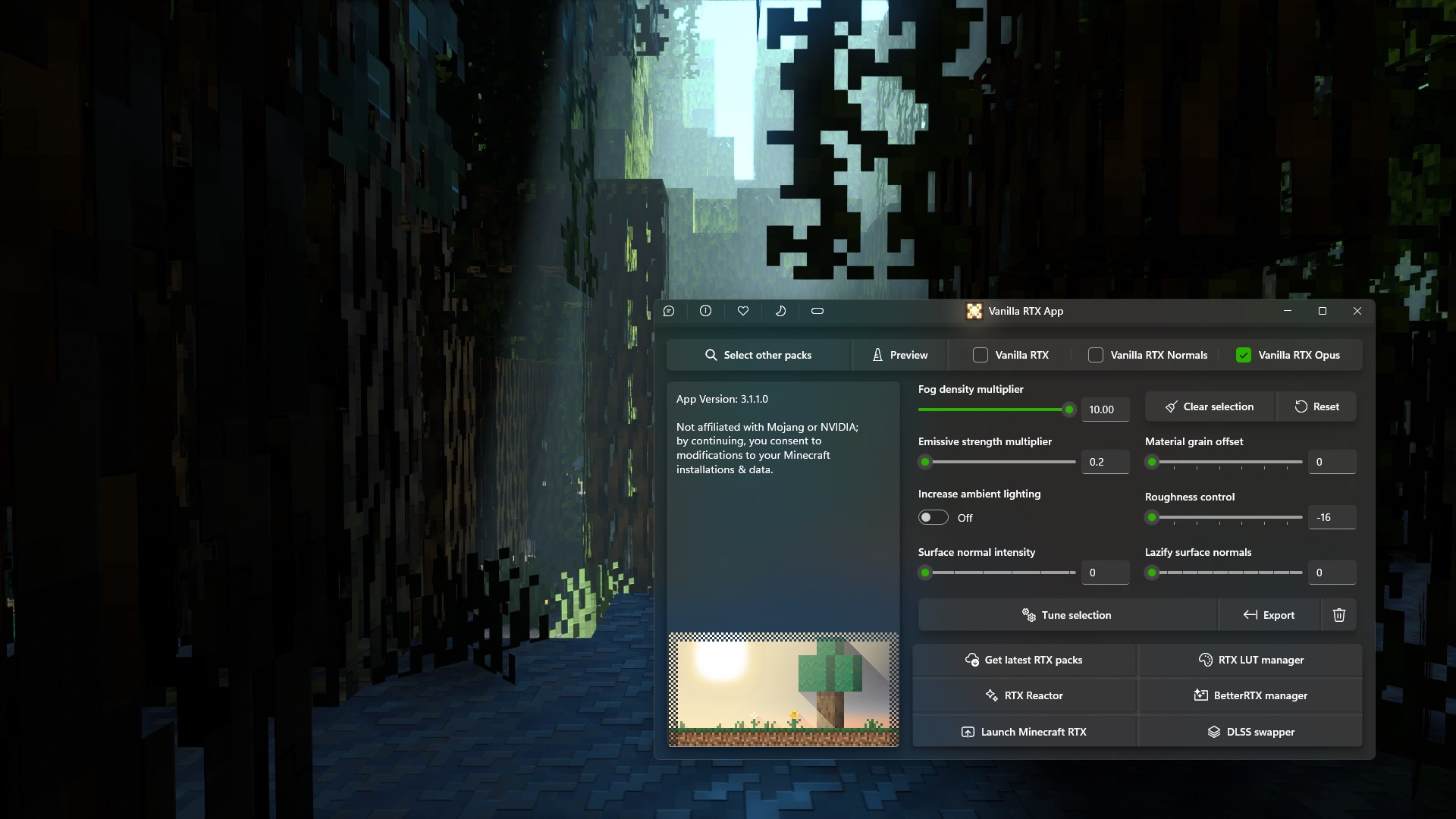The height and width of the screenshot is (819, 1456).
Task: Maximize the Vanilla RTX App window
Action: (x=1323, y=311)
